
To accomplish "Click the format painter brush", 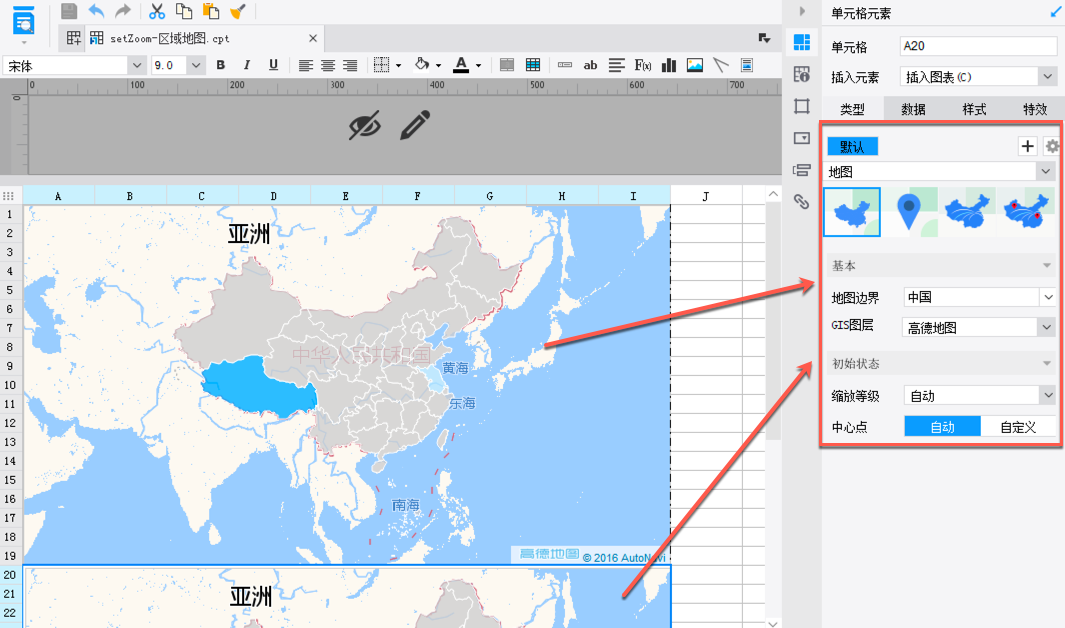I will [238, 11].
